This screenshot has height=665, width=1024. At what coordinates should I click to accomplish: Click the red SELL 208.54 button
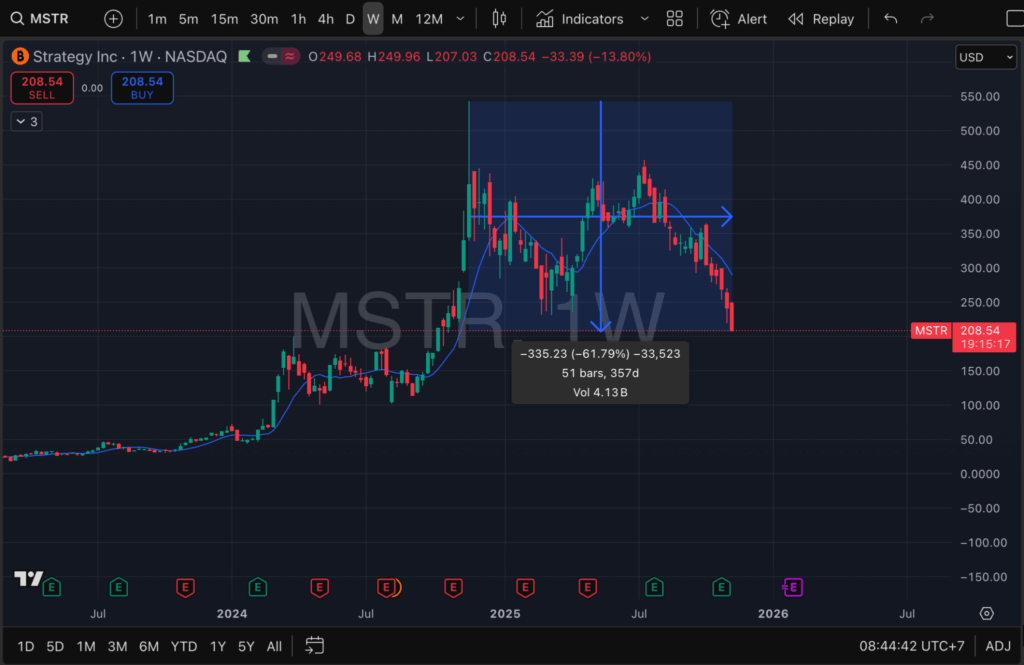[x=42, y=88]
